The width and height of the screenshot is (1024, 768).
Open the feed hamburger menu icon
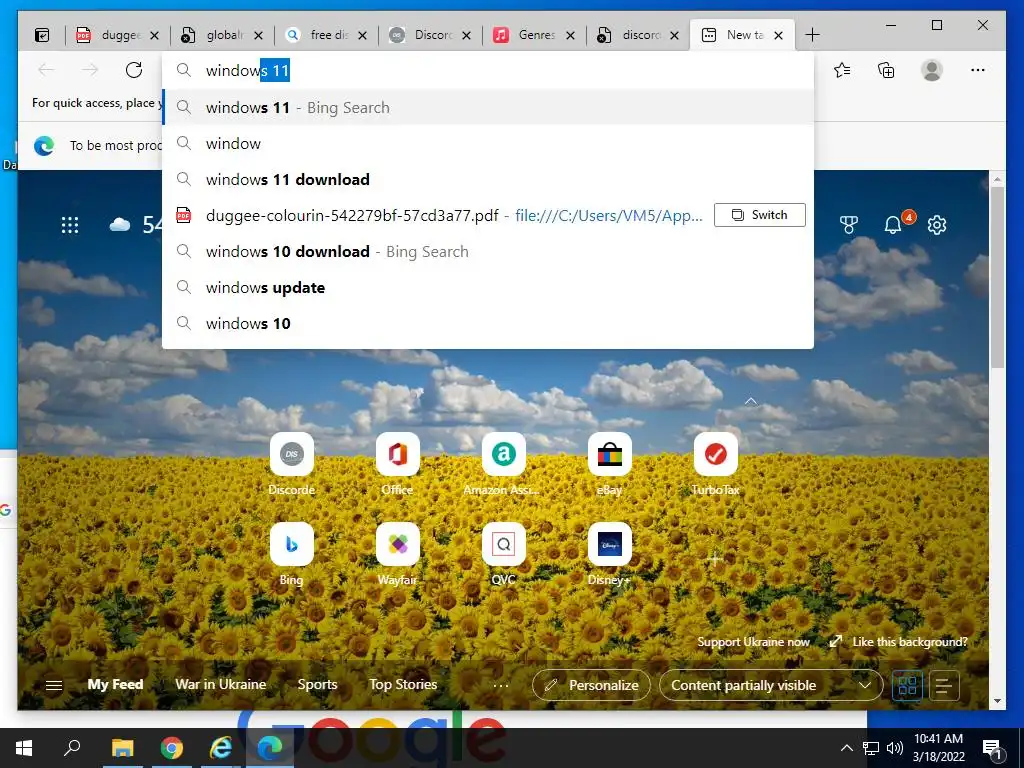click(54, 685)
